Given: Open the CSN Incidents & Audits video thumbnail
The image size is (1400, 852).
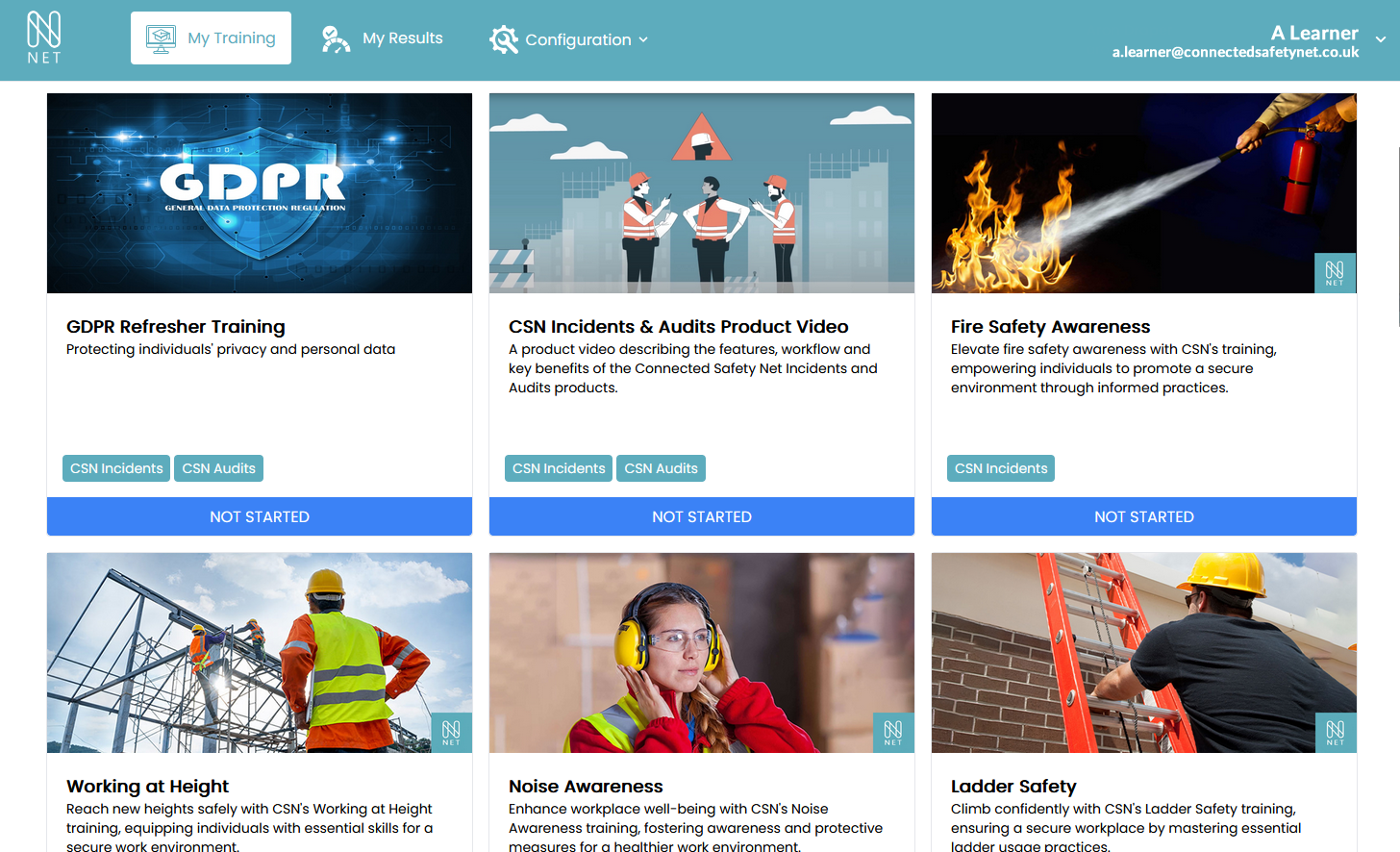Looking at the screenshot, I should tap(702, 193).
